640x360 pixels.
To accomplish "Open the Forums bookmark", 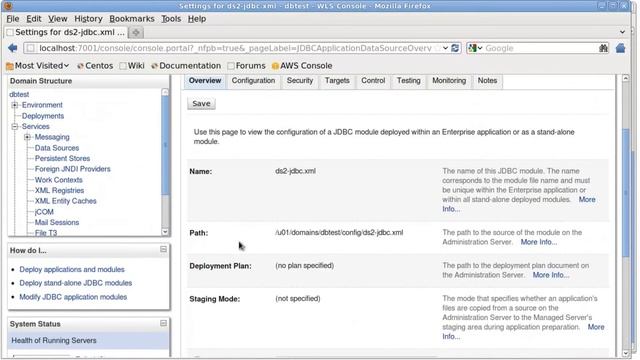I will pos(247,66).
